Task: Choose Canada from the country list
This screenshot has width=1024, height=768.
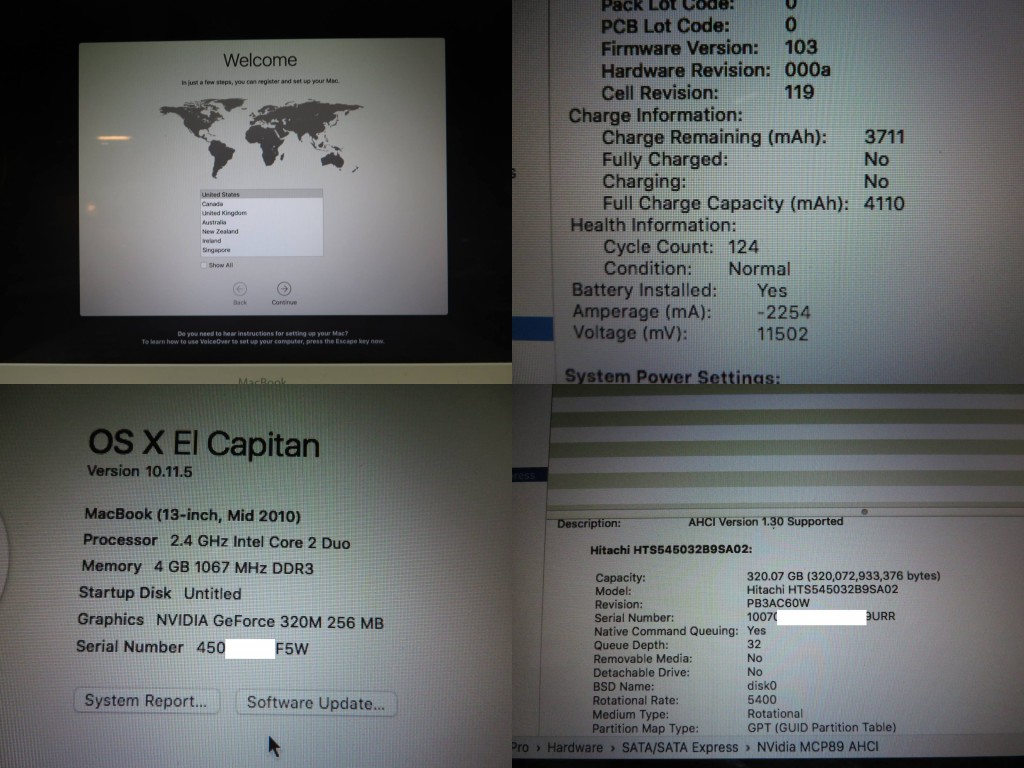Action: (x=213, y=204)
